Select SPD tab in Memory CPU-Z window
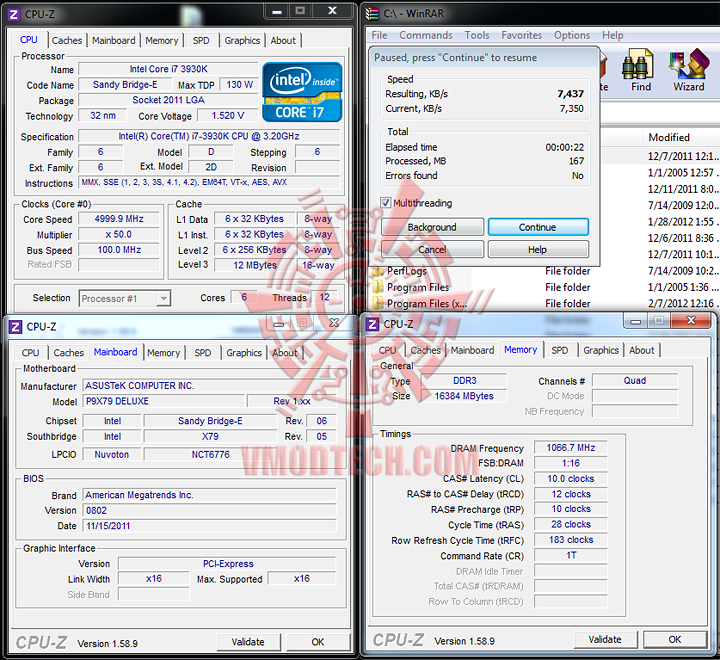The width and height of the screenshot is (720, 660). point(559,350)
